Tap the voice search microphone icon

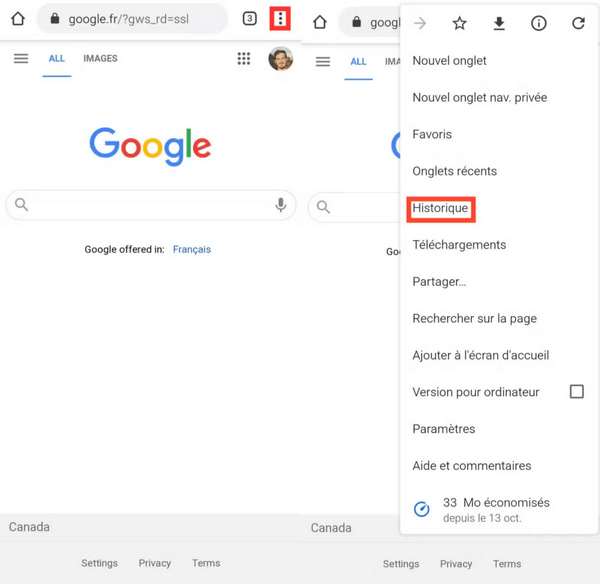281,205
